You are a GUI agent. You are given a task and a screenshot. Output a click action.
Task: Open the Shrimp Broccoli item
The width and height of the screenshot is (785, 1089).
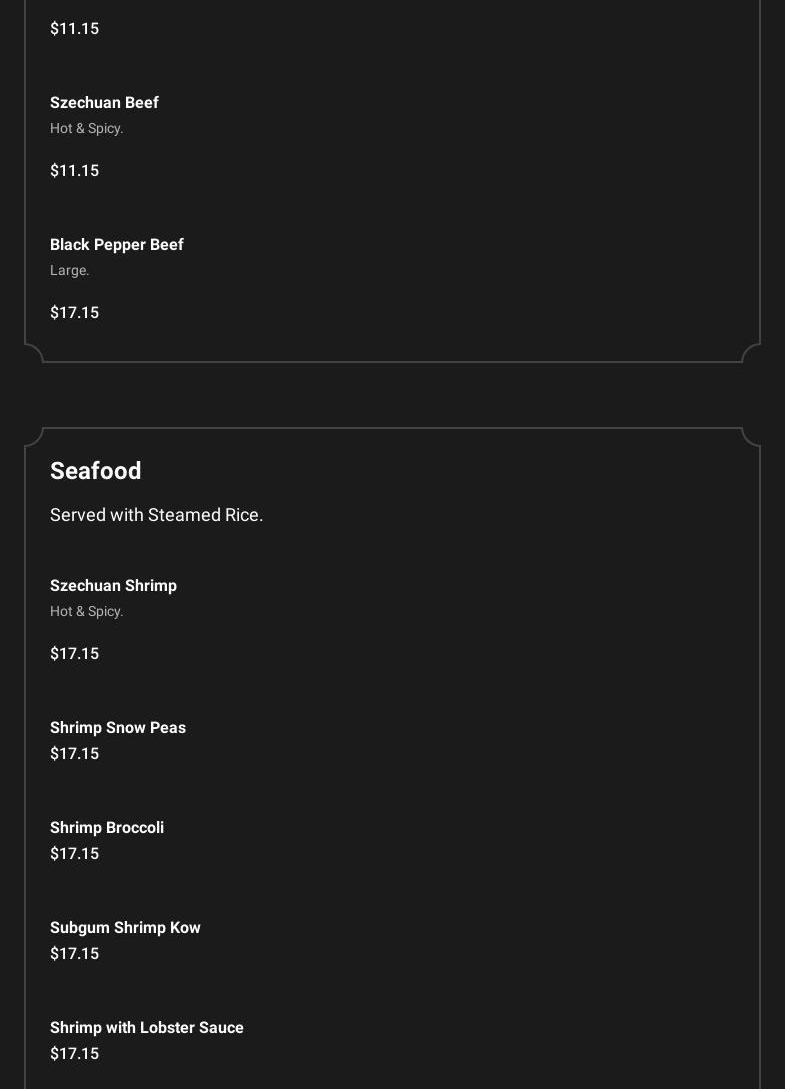pos(106,827)
